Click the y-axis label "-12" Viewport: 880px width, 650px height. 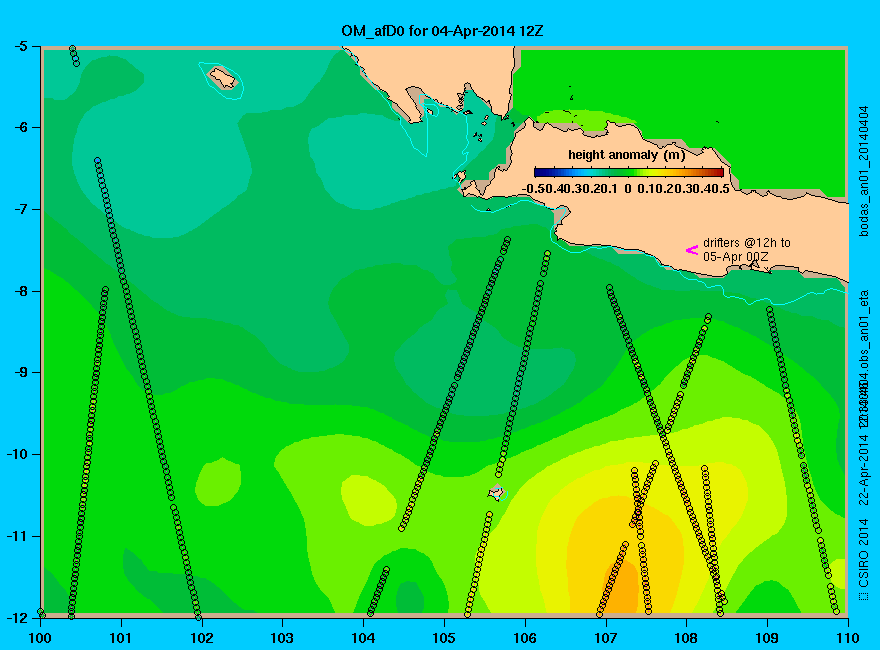click(x=16, y=617)
